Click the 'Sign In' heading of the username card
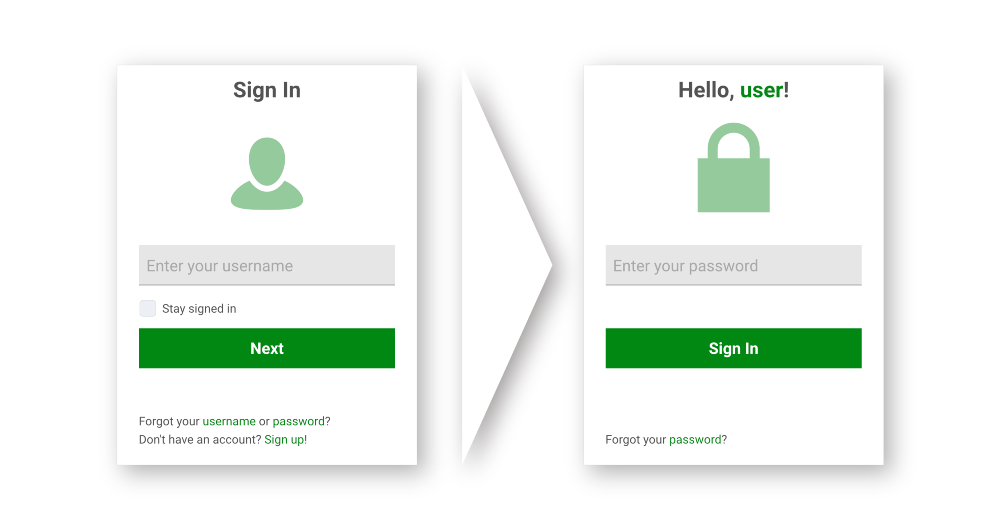Viewport: 1000px width, 512px height. pyautogui.click(x=267, y=90)
